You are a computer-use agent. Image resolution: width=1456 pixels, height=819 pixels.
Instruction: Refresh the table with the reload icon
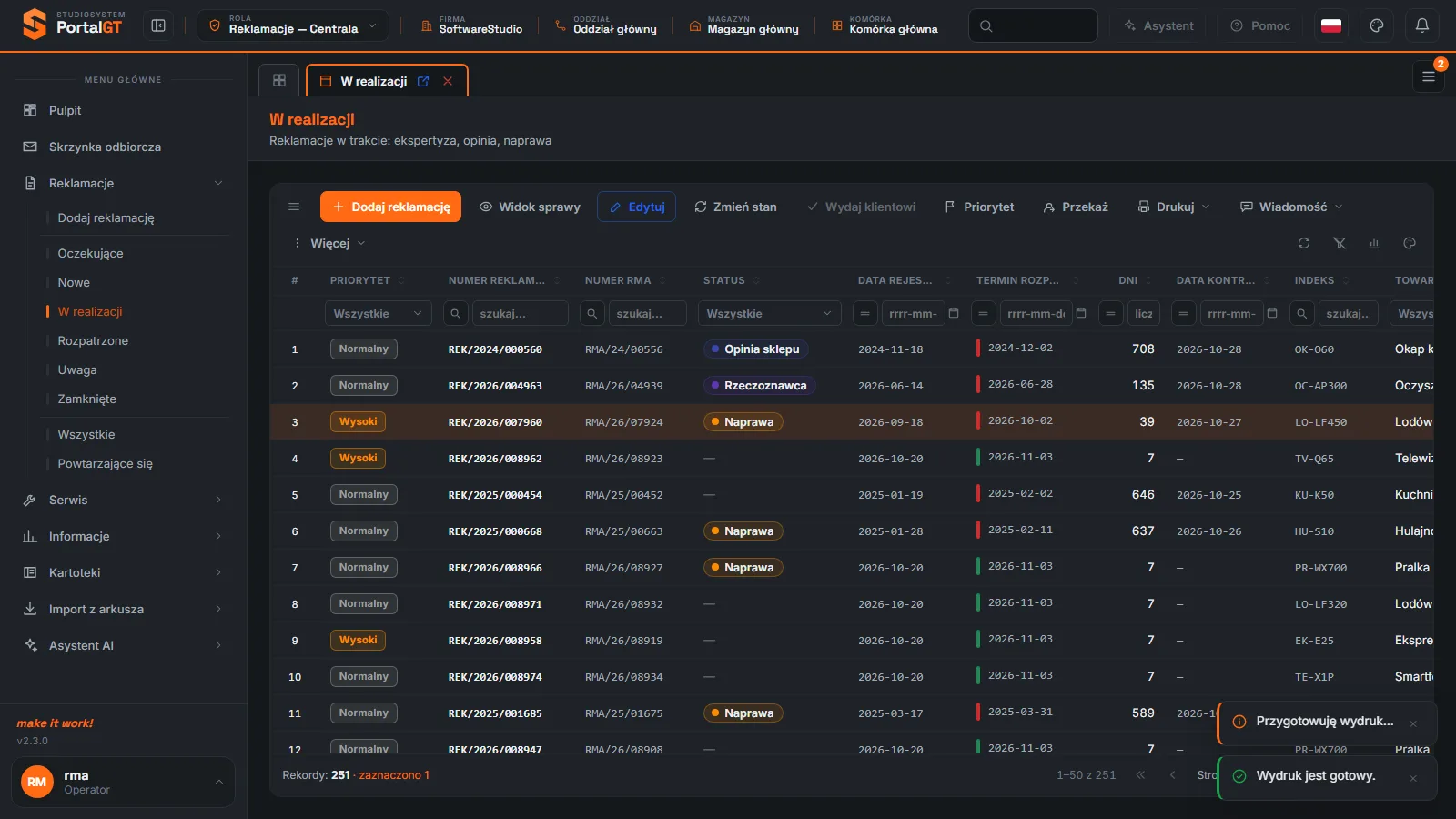coord(1304,243)
